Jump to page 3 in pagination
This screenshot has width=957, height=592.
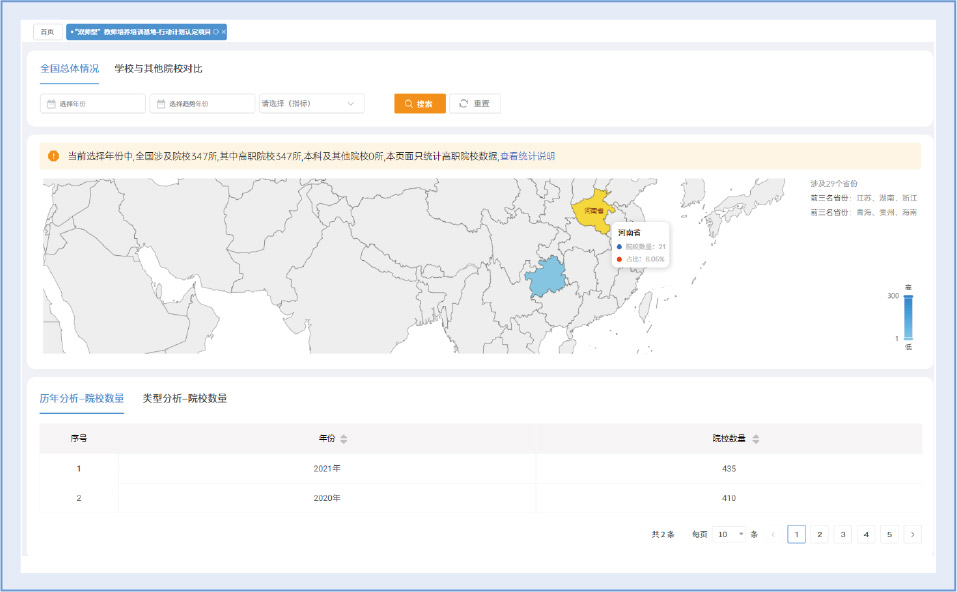(843, 534)
